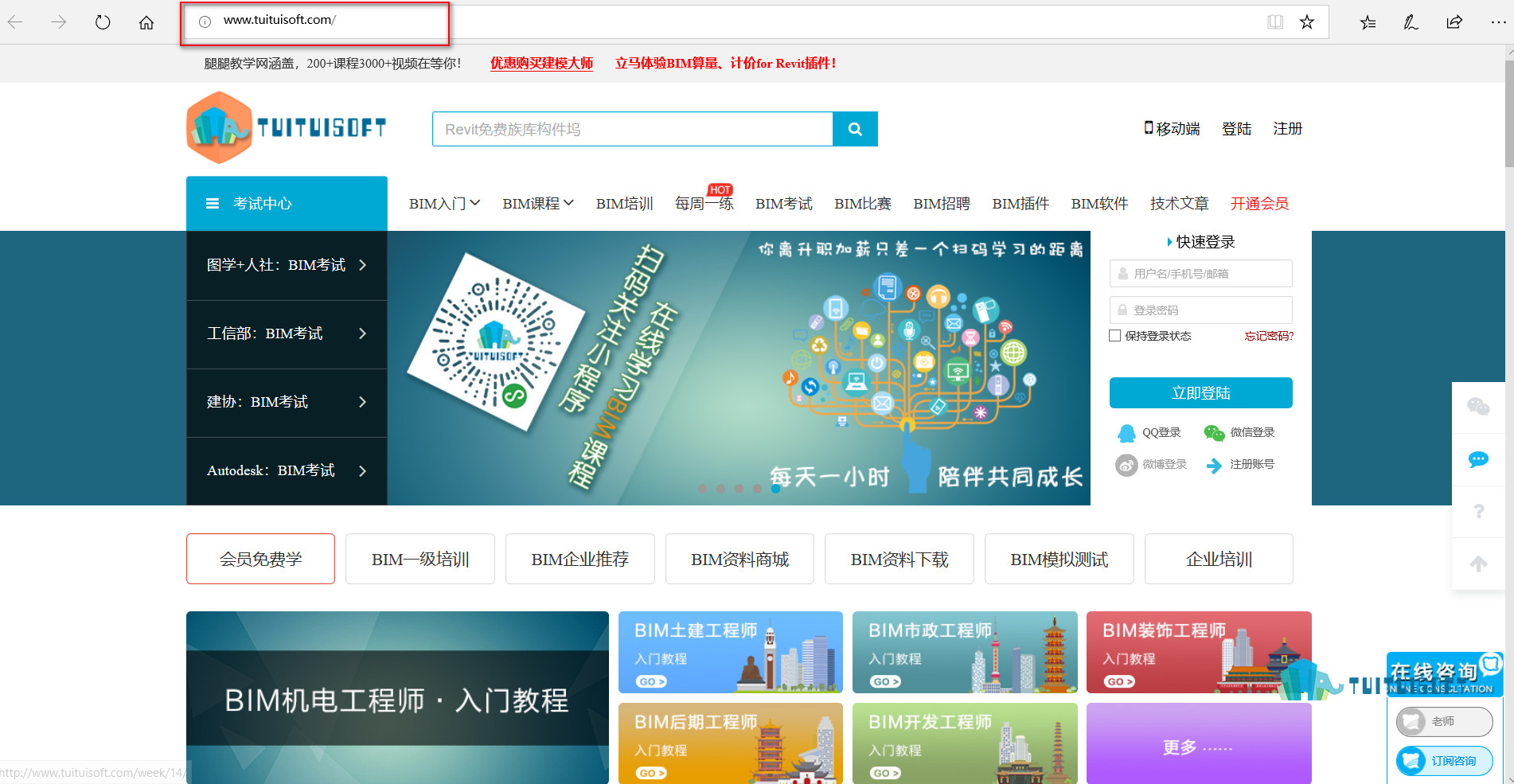This screenshot has width=1514, height=784.
Task: Open the BIM土建工程师 course card
Action: [731, 653]
